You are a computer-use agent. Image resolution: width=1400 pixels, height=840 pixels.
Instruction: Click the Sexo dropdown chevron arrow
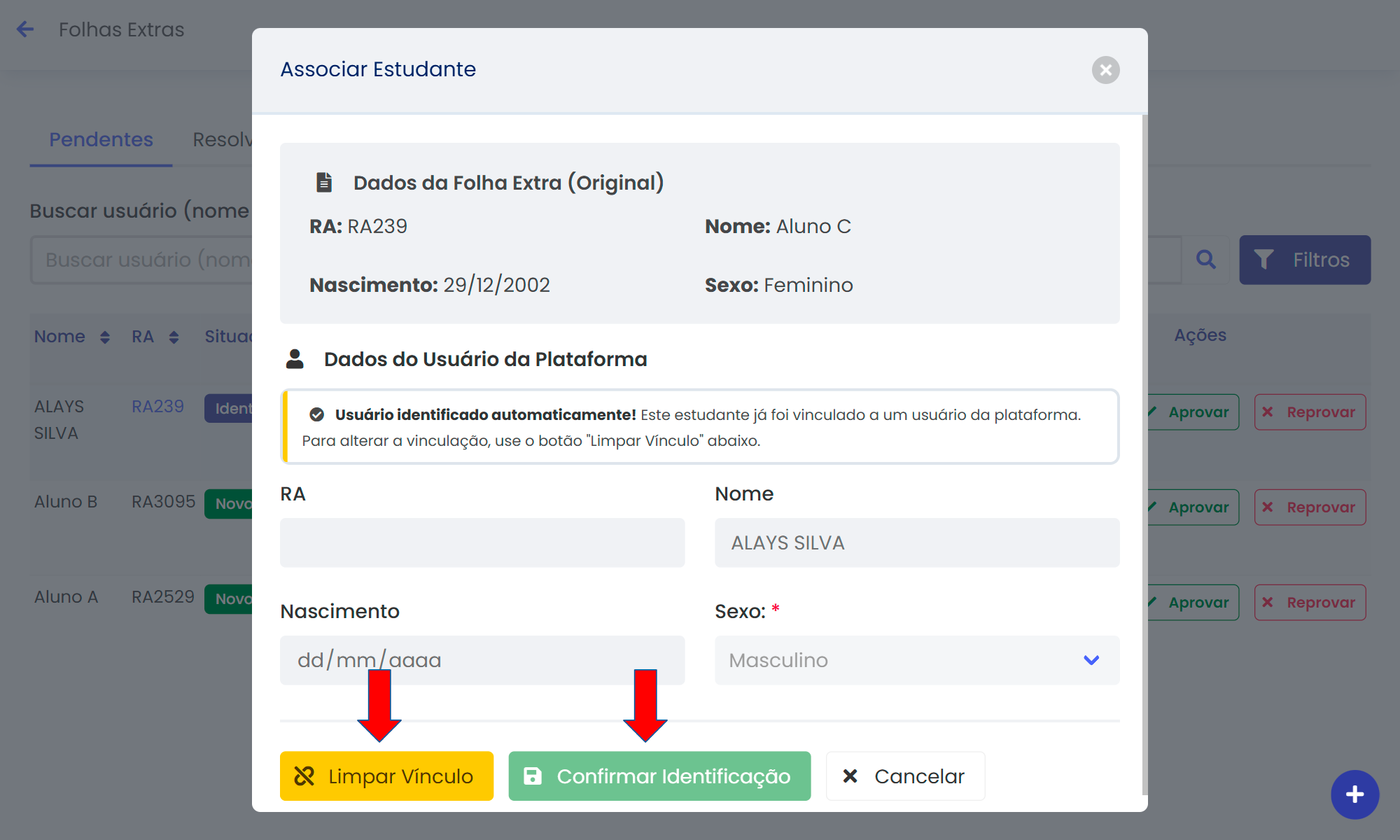tap(1091, 660)
